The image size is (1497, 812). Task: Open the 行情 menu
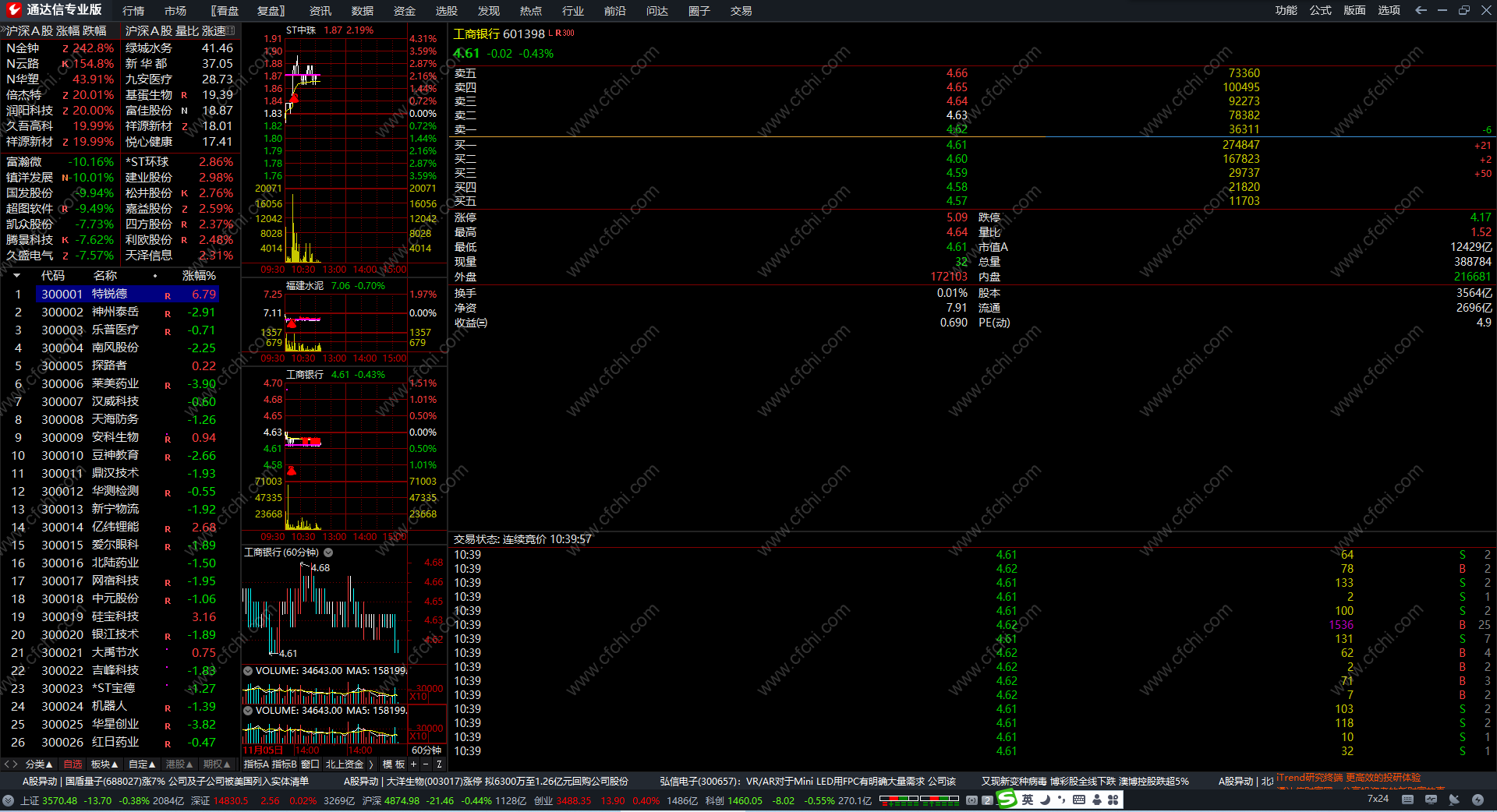click(133, 11)
